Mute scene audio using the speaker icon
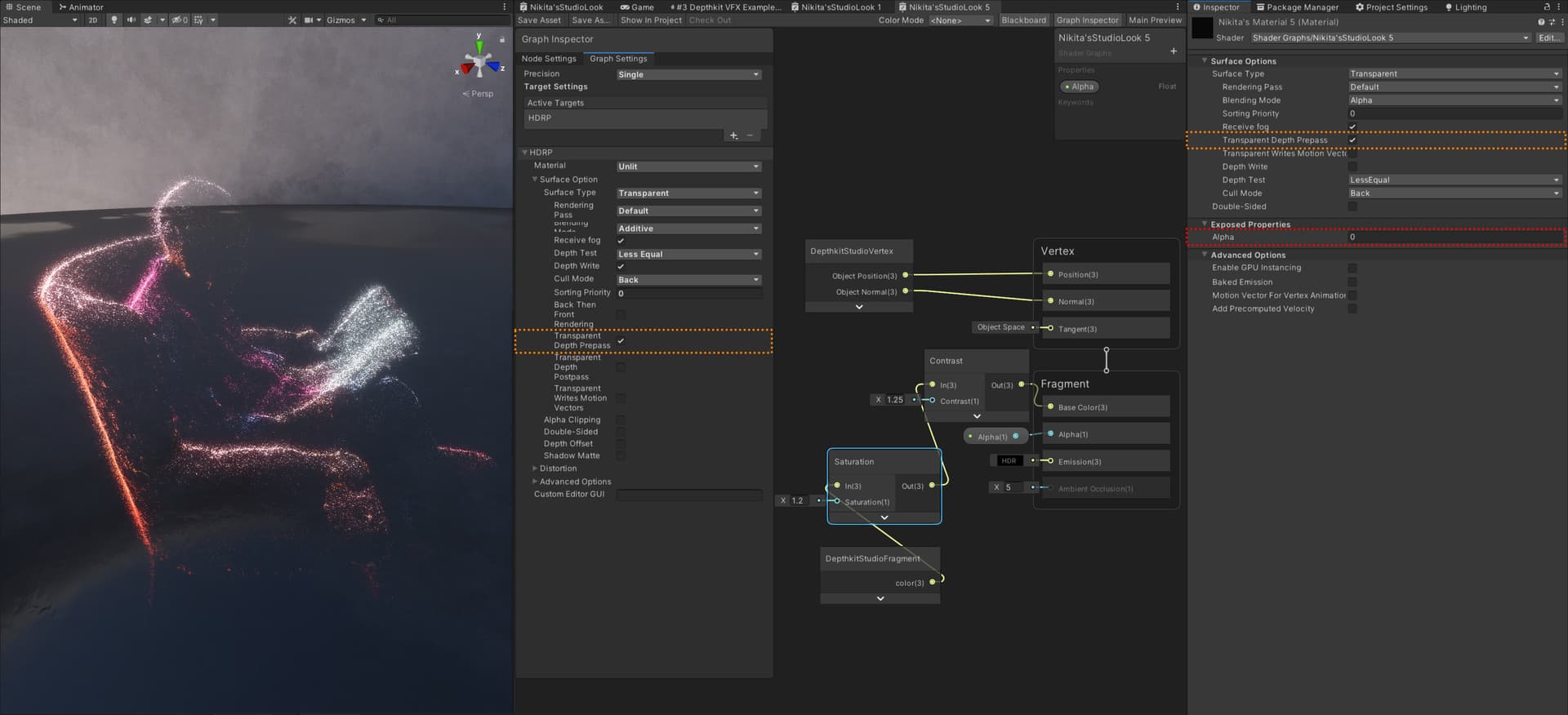The height and width of the screenshot is (715, 1568). pos(131,20)
